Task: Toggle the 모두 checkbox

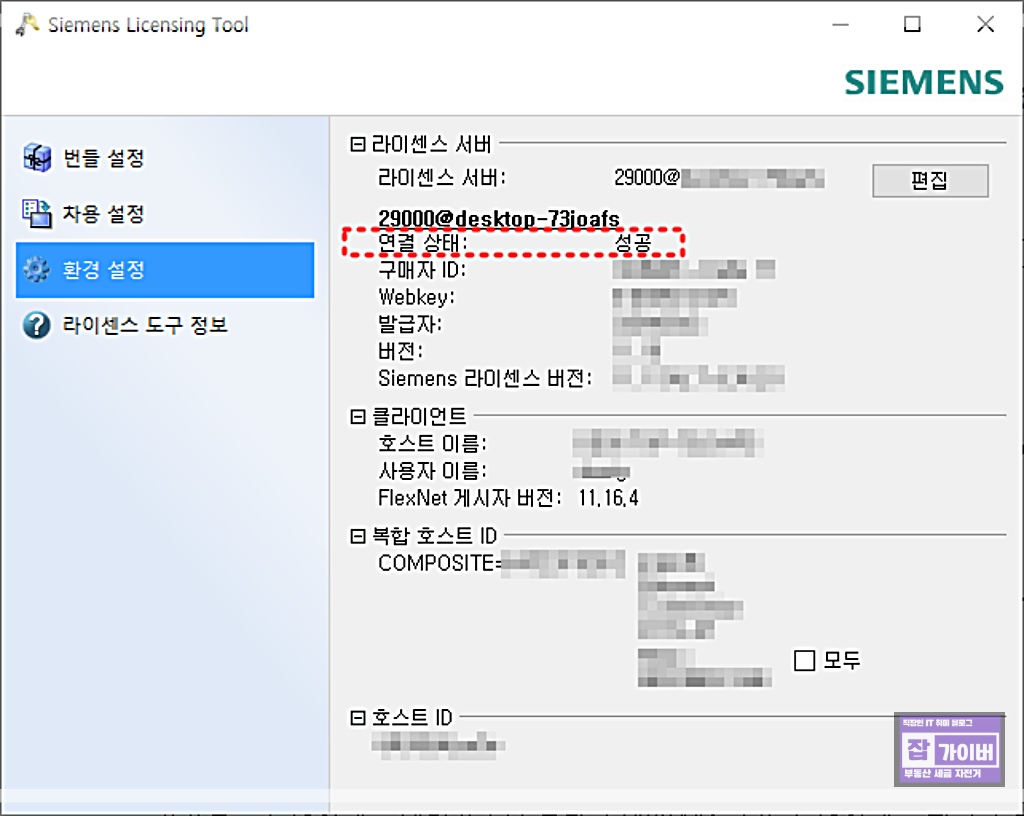Action: click(x=804, y=660)
